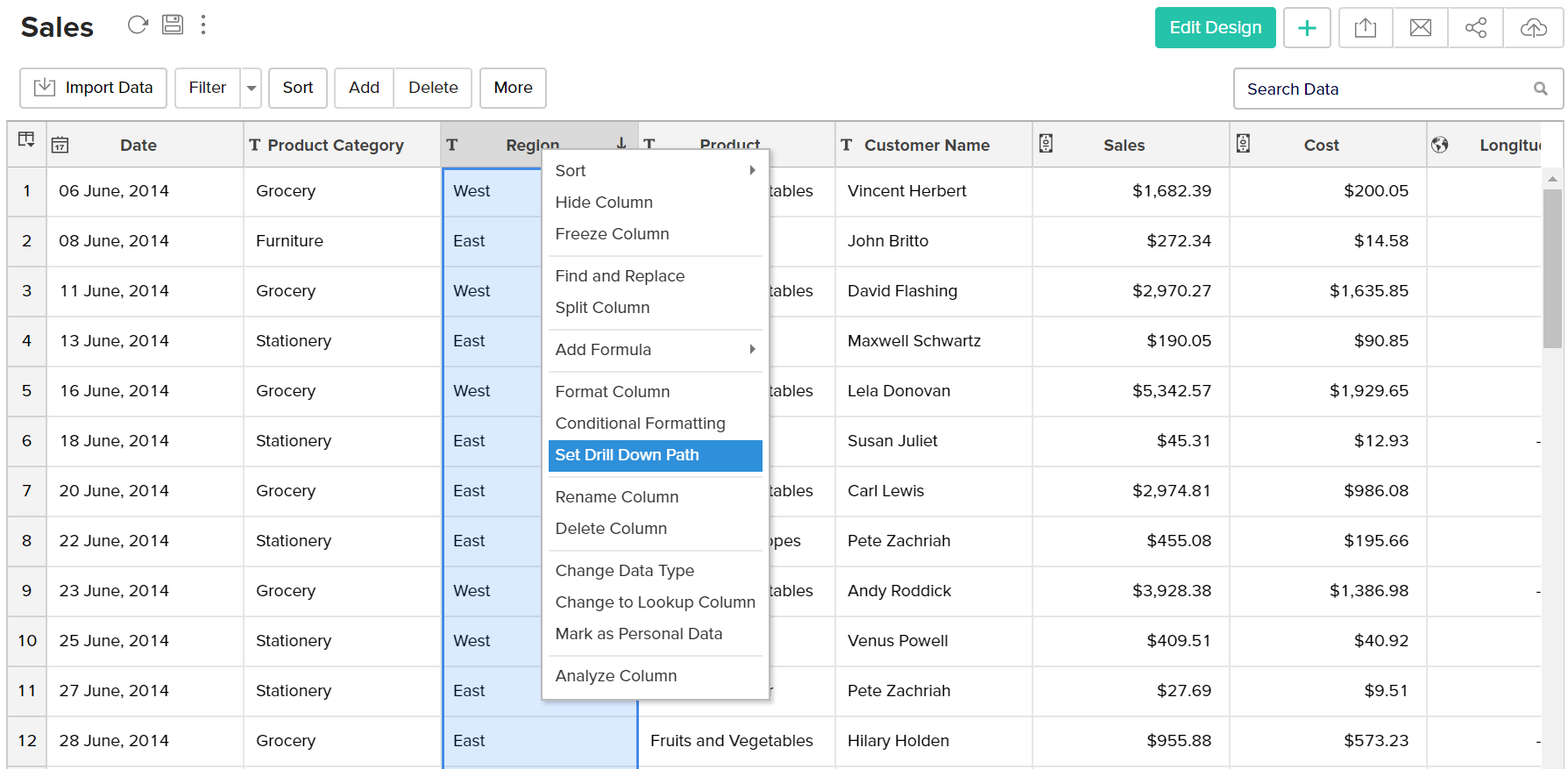Click the share icon in top toolbar
Screen dimensions: 1568x769
pos(1475,28)
